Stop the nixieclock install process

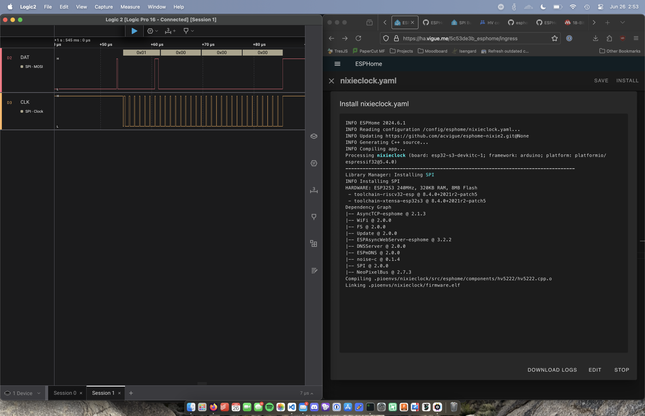[622, 370]
